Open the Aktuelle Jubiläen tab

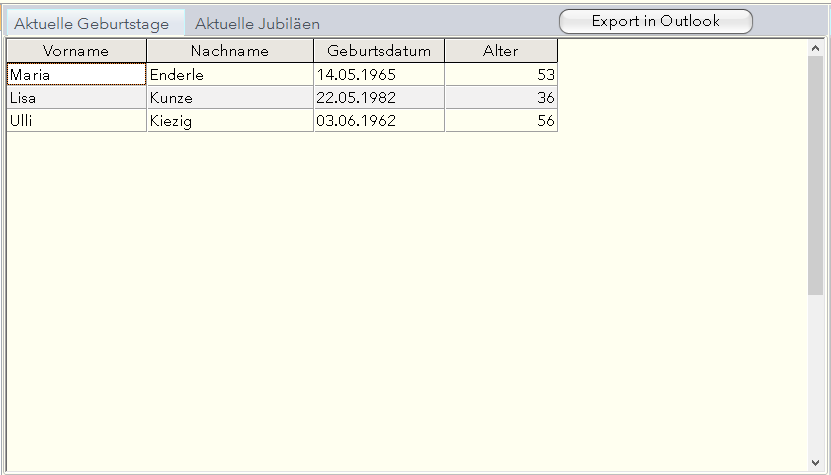pyautogui.click(x=257, y=23)
